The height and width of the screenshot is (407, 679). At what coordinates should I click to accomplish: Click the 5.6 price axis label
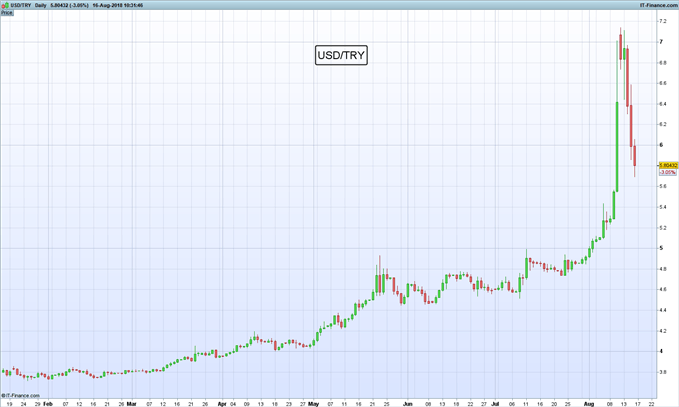coord(663,186)
